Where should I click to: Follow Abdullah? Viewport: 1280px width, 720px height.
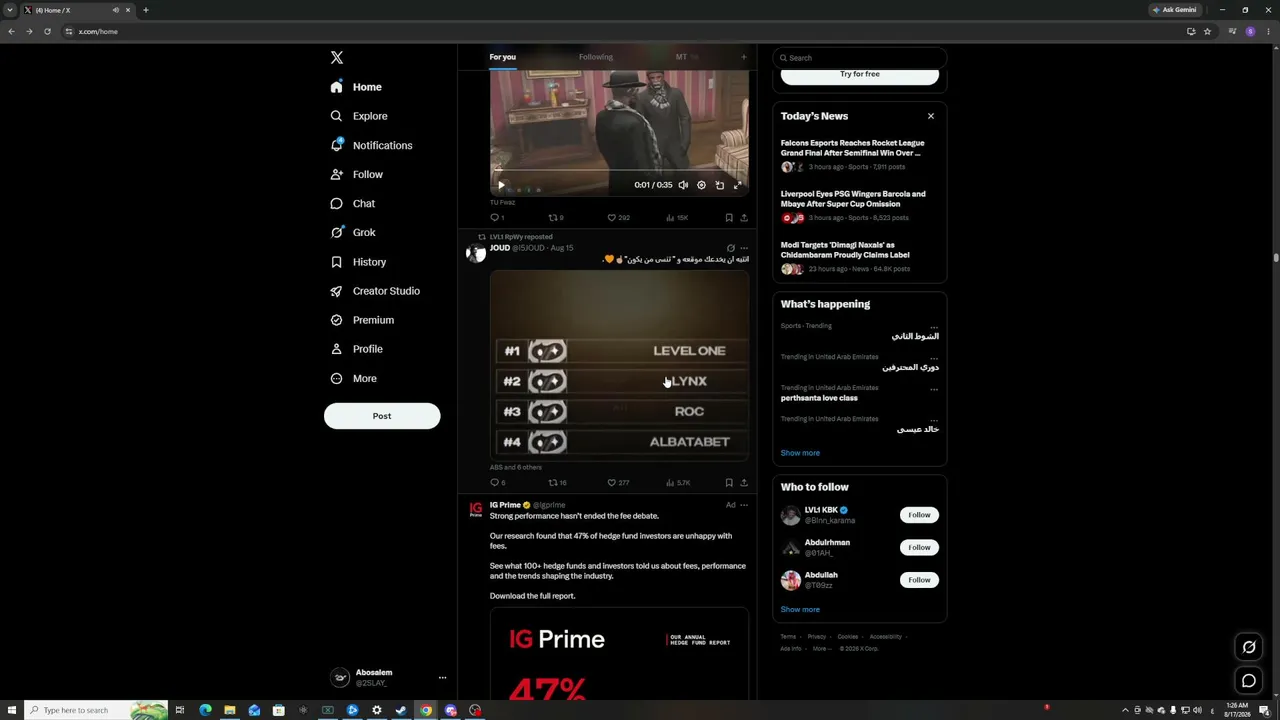[919, 580]
